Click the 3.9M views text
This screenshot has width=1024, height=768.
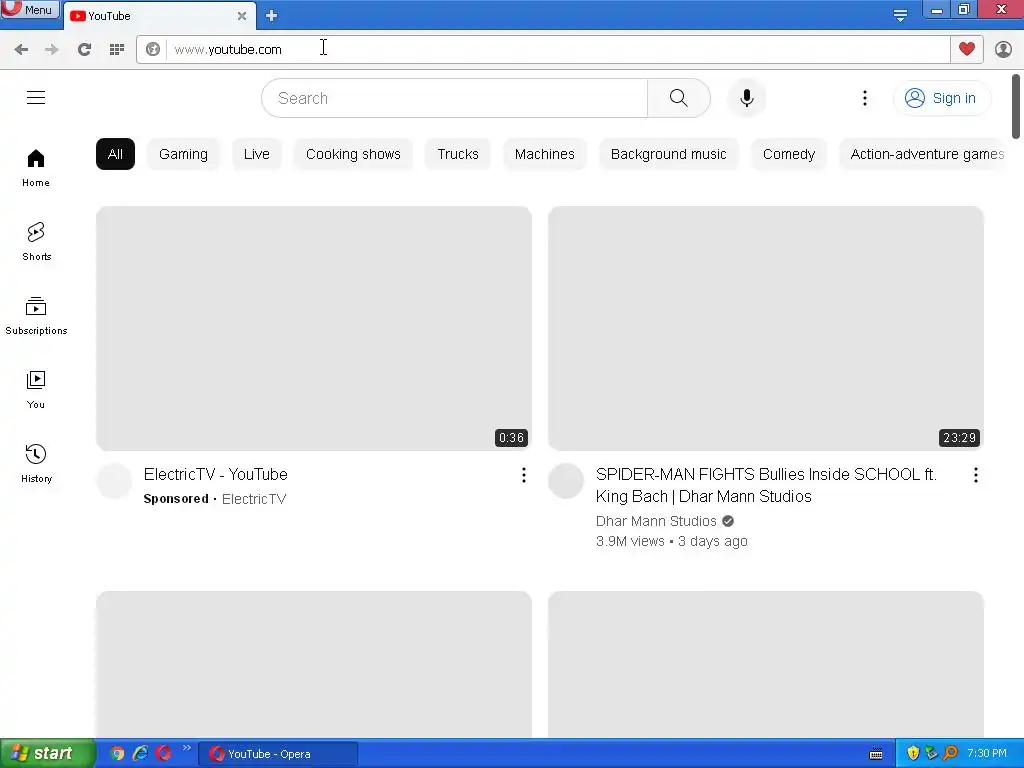630,541
